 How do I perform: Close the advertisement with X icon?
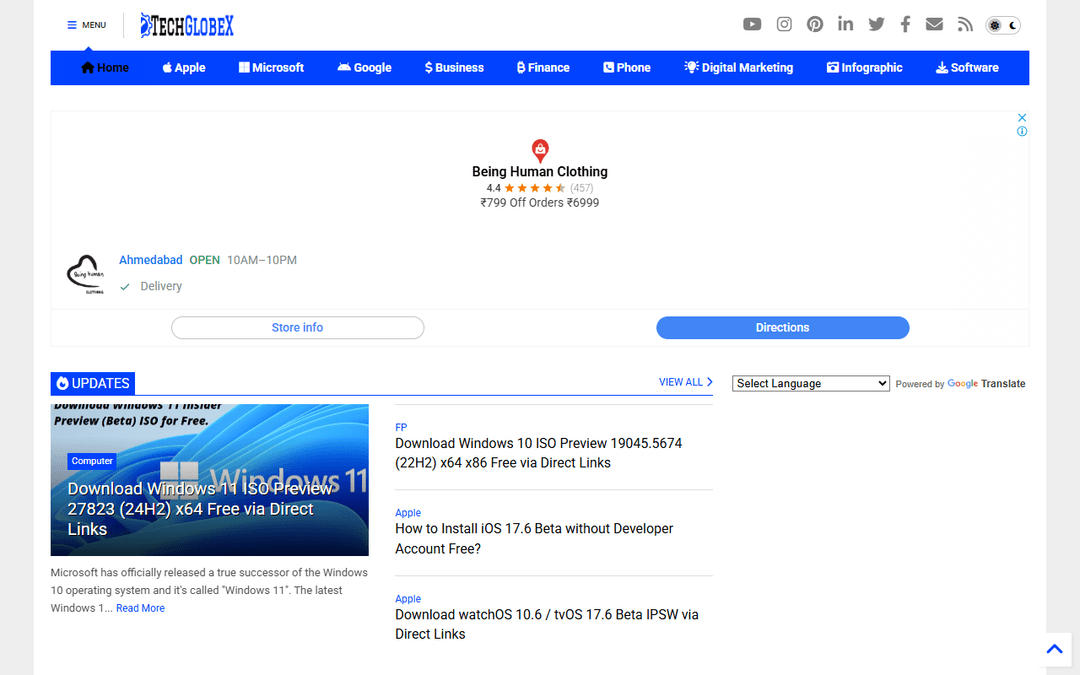click(x=1022, y=118)
